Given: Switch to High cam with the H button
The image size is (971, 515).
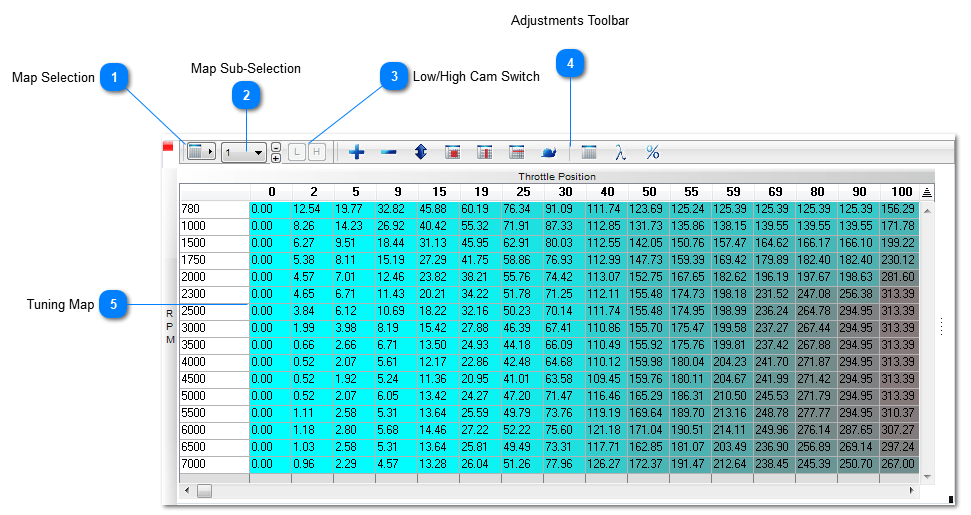Looking at the screenshot, I should 316,152.
